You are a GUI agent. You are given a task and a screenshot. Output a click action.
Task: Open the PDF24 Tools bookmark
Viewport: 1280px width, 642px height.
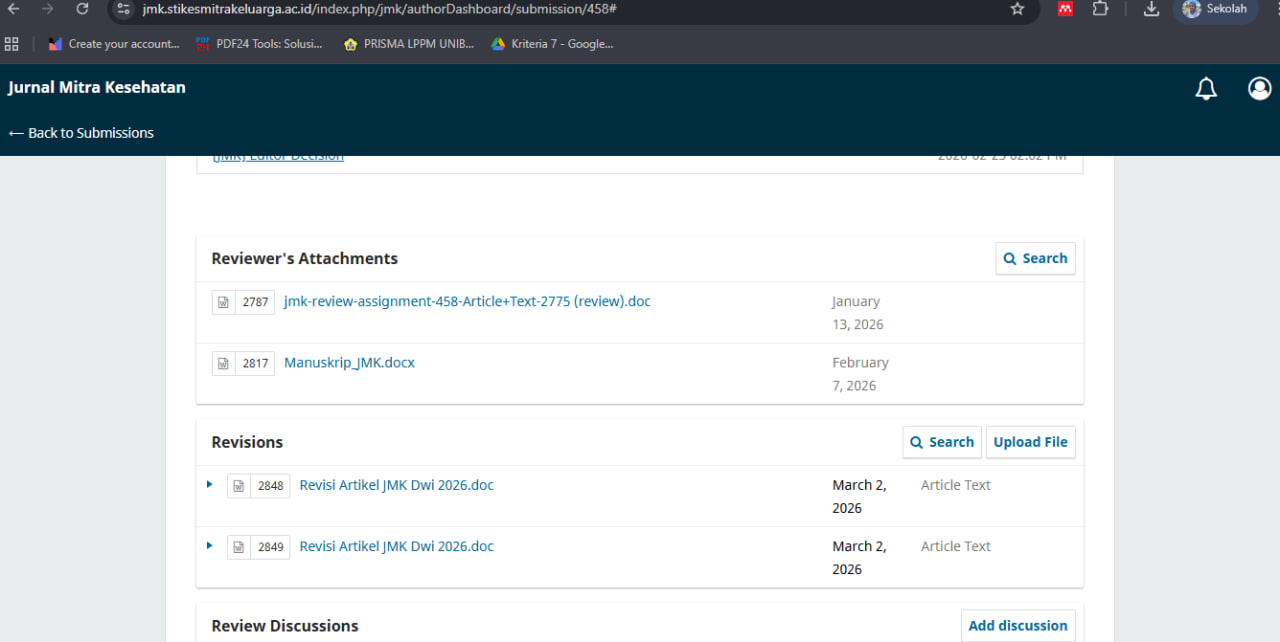[x=260, y=44]
